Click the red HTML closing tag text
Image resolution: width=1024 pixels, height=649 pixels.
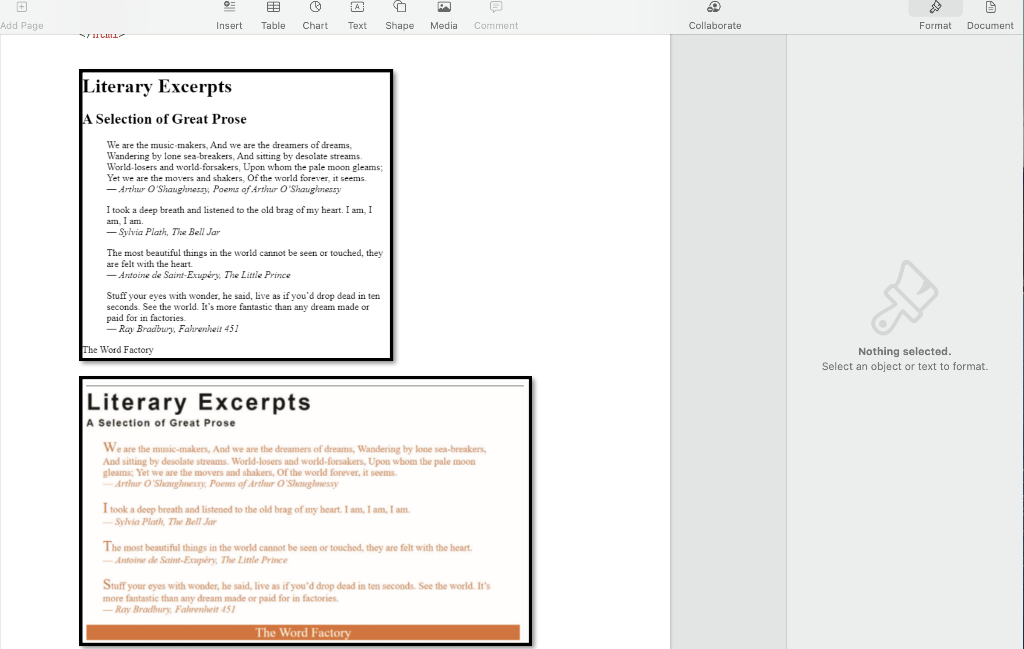coord(102,36)
